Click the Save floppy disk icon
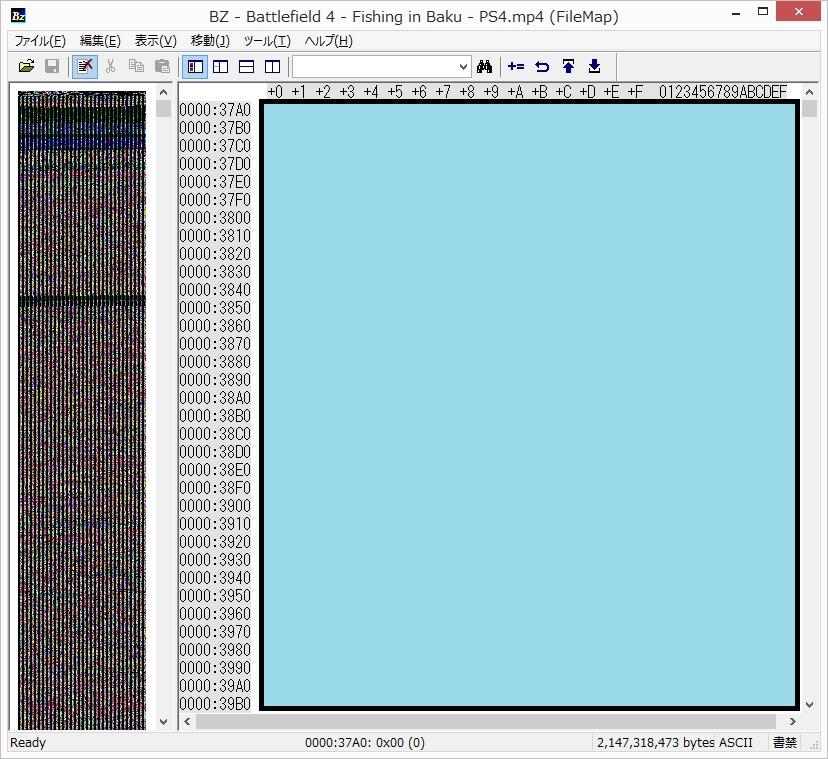This screenshot has height=759, width=828. click(x=52, y=67)
